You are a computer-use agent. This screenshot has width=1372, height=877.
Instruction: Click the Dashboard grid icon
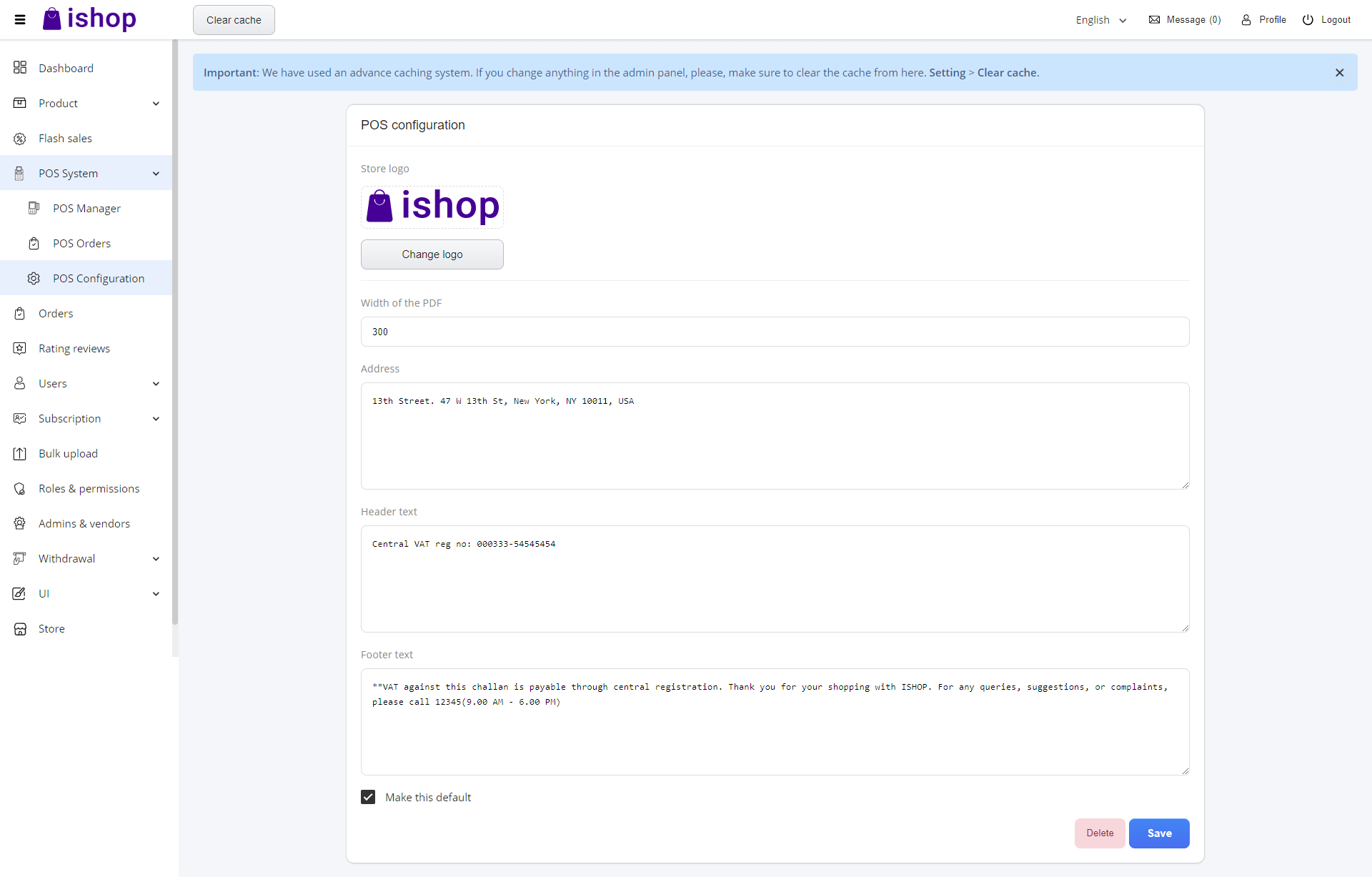[x=20, y=68]
